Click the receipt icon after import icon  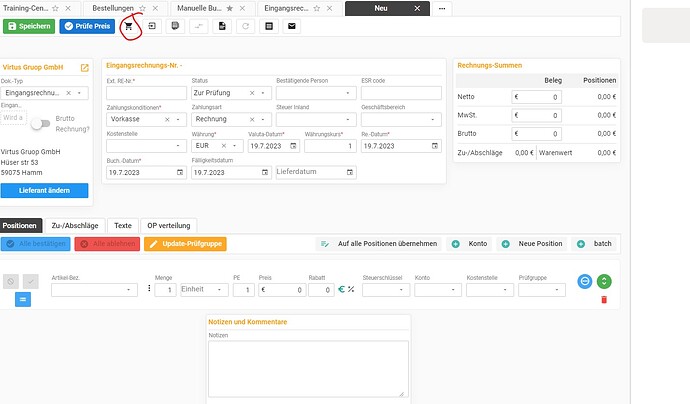pyautogui.click(x=175, y=26)
